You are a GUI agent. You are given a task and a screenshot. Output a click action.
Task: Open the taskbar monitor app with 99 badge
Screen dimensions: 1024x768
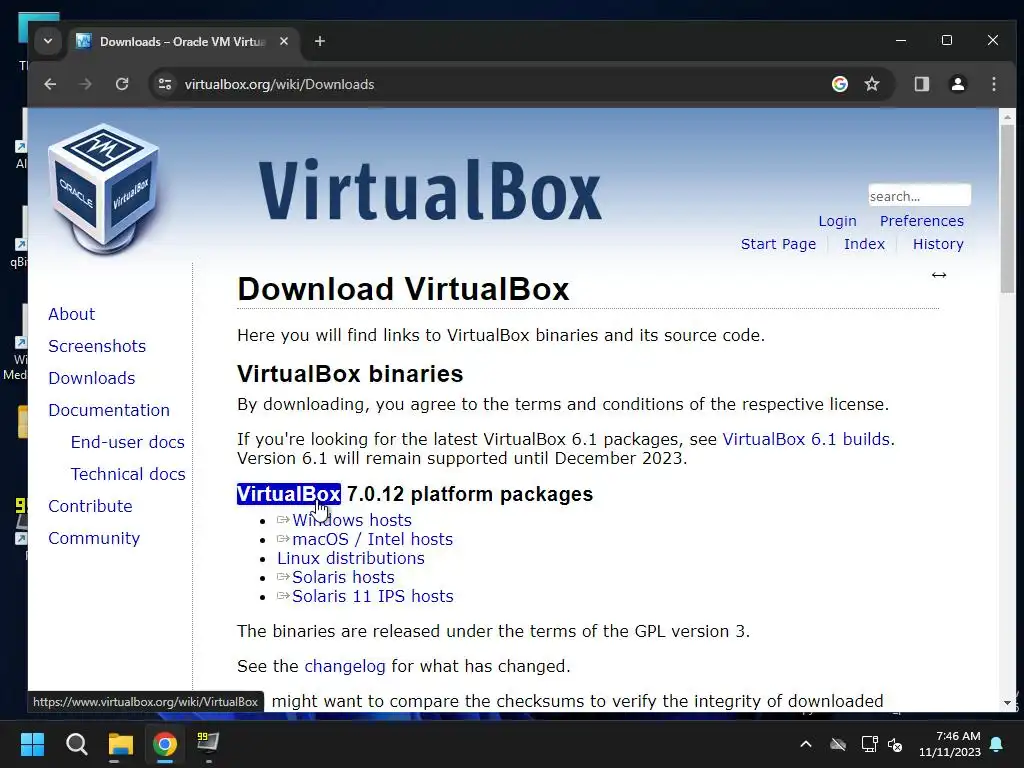208,744
